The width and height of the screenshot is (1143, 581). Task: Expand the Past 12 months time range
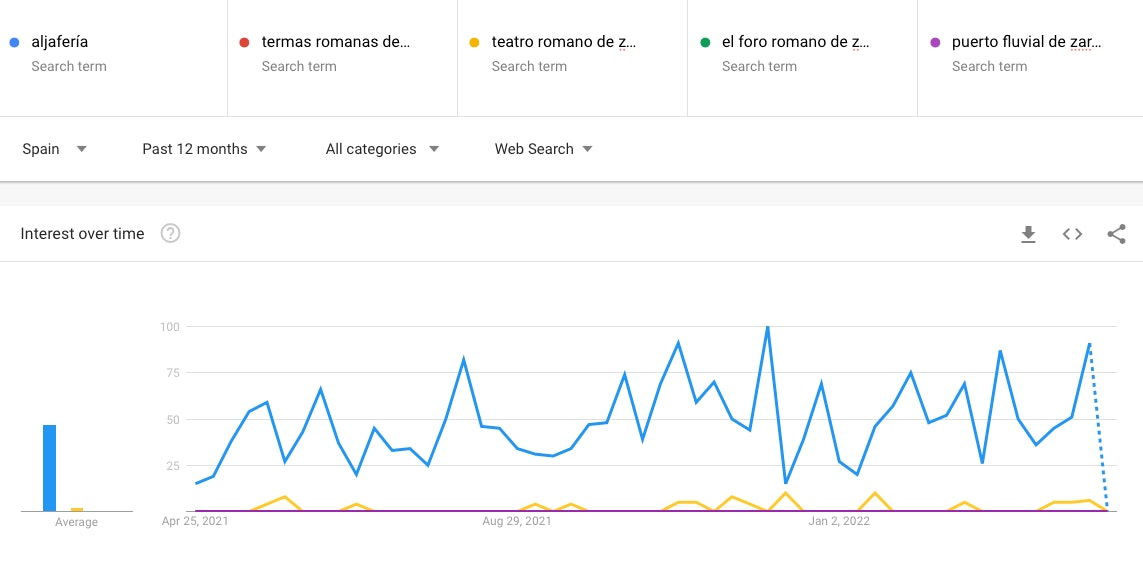coord(204,149)
